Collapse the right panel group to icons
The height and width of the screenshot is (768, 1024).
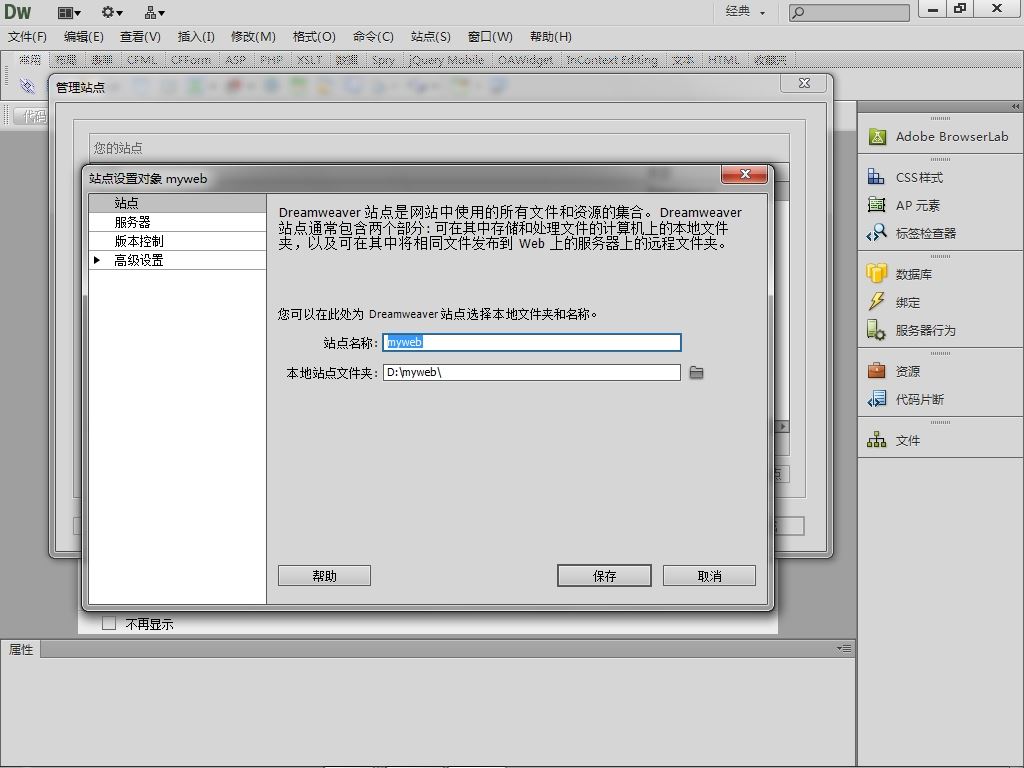[x=1015, y=106]
